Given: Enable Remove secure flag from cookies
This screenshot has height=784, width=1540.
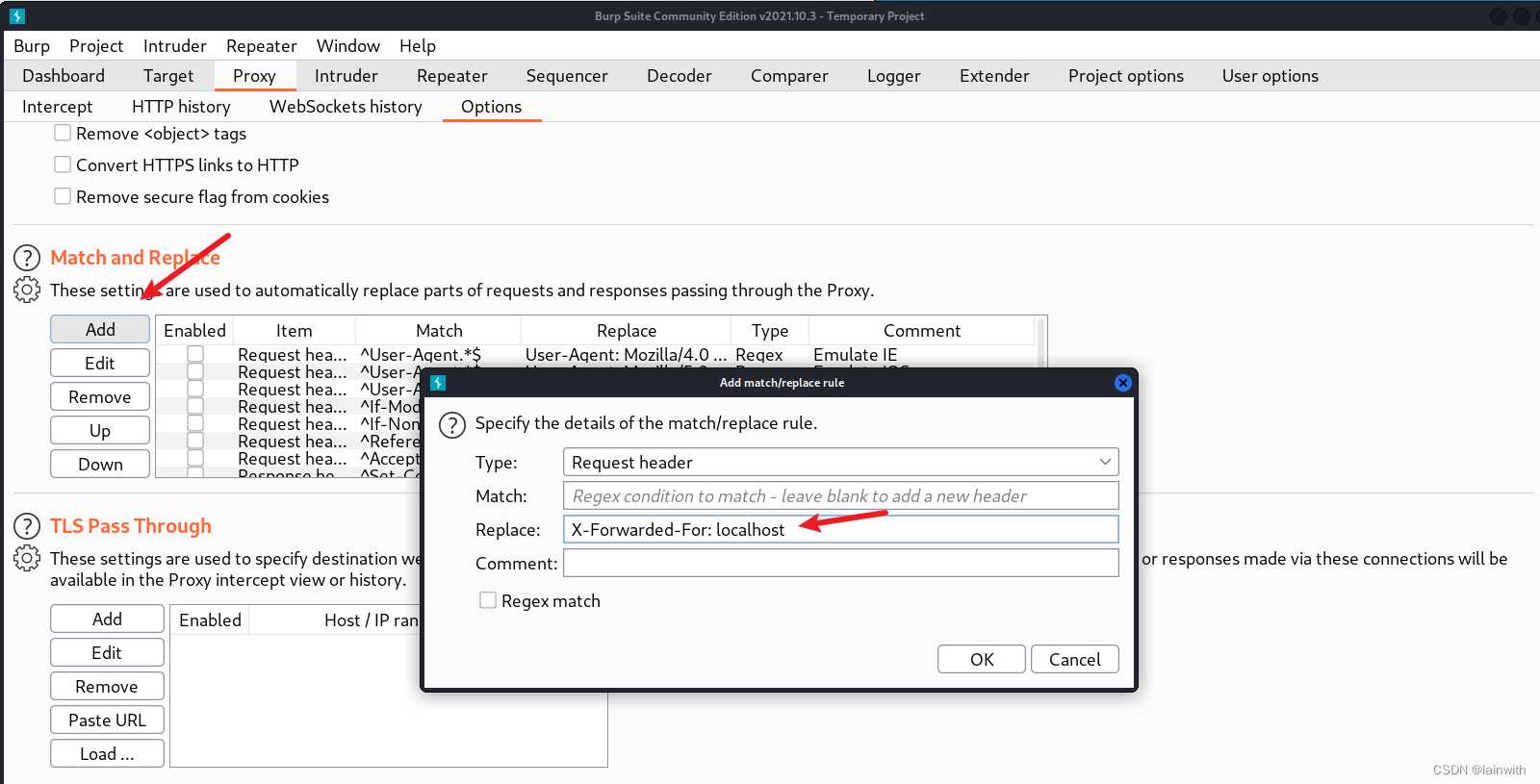Looking at the screenshot, I should pyautogui.click(x=63, y=196).
